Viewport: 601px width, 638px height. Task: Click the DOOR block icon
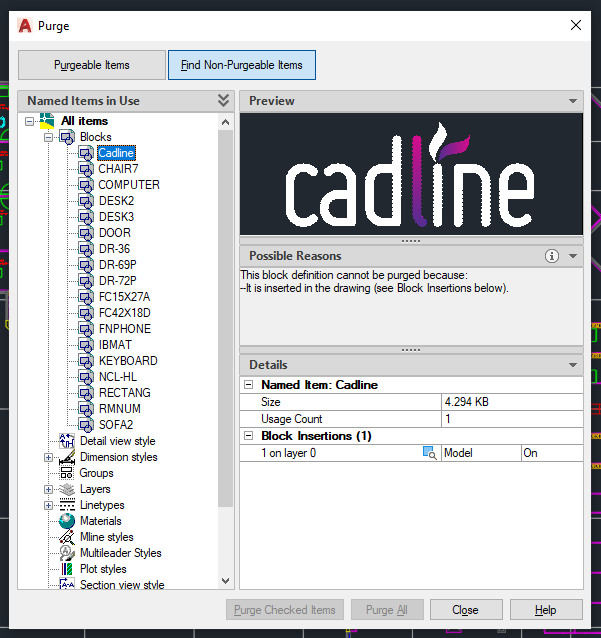click(86, 233)
